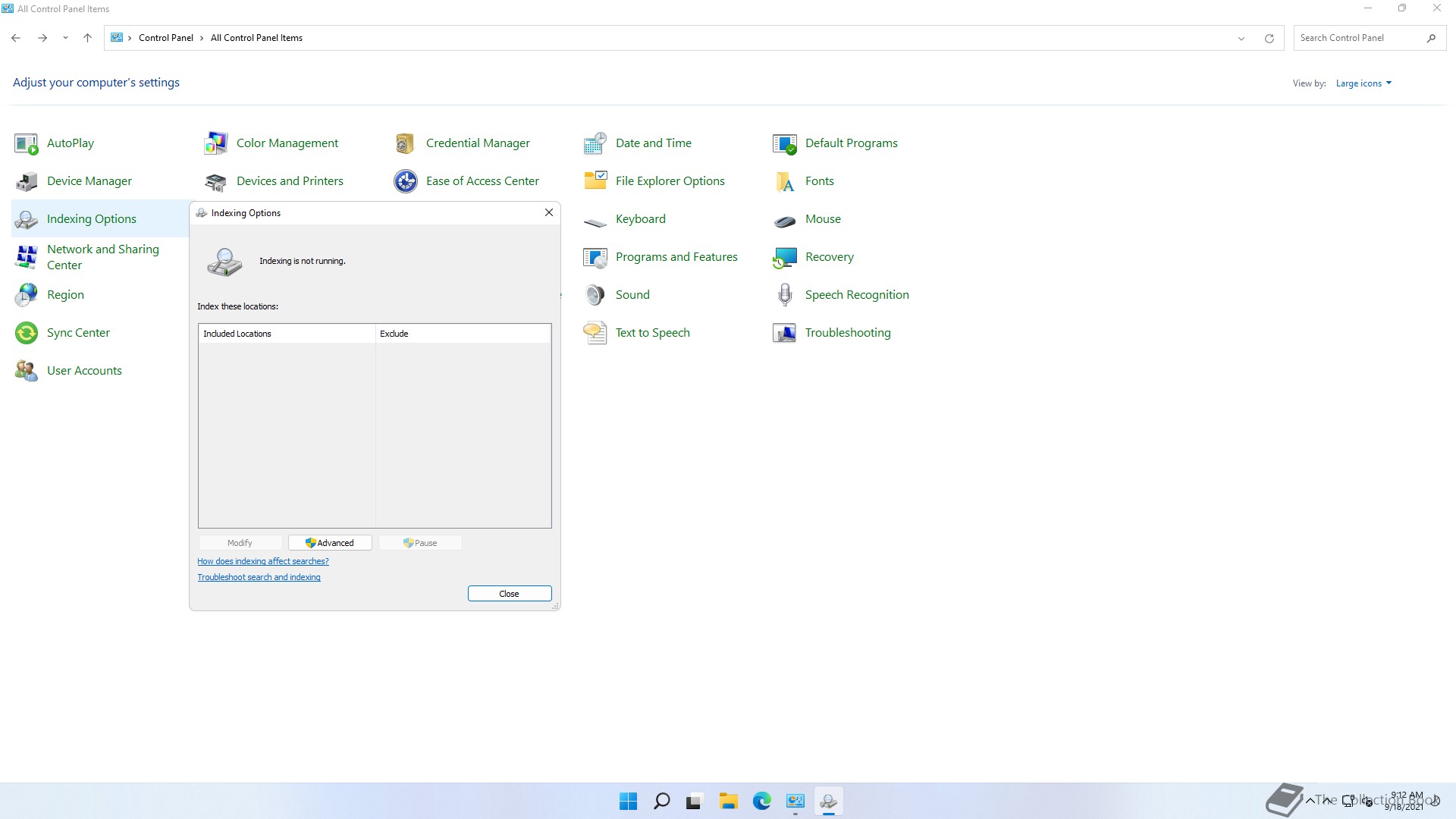Open How does indexing affect searches link
1456x819 pixels.
(x=262, y=562)
